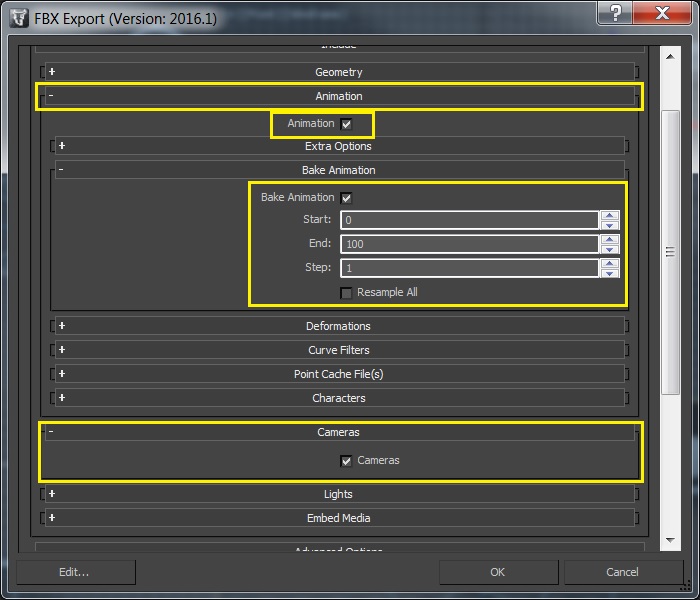Increase Step value with up spinner
Viewport: 700px width, 600px height.
pos(610,263)
